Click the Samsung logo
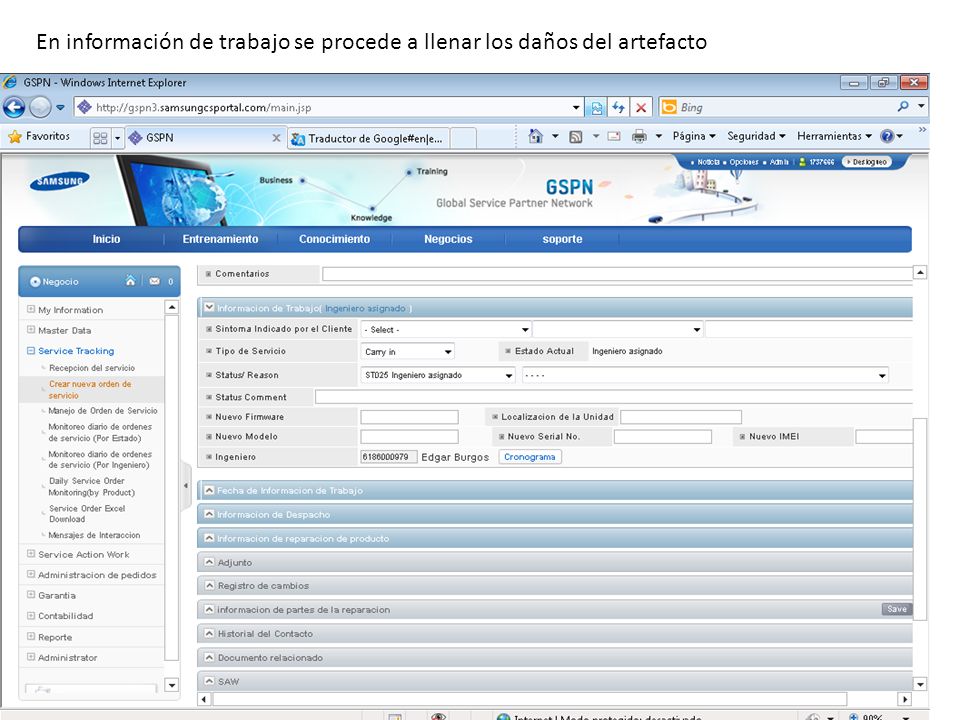 point(59,181)
